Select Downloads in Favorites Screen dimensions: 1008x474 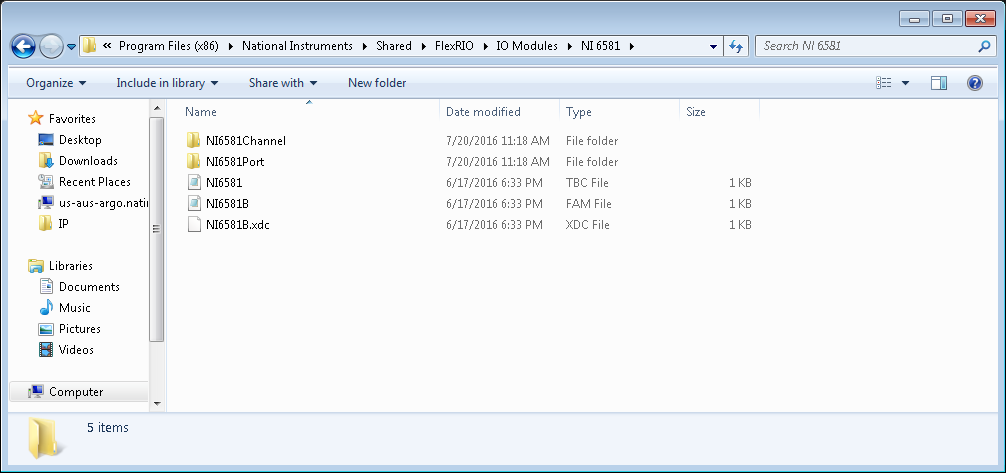[x=88, y=161]
